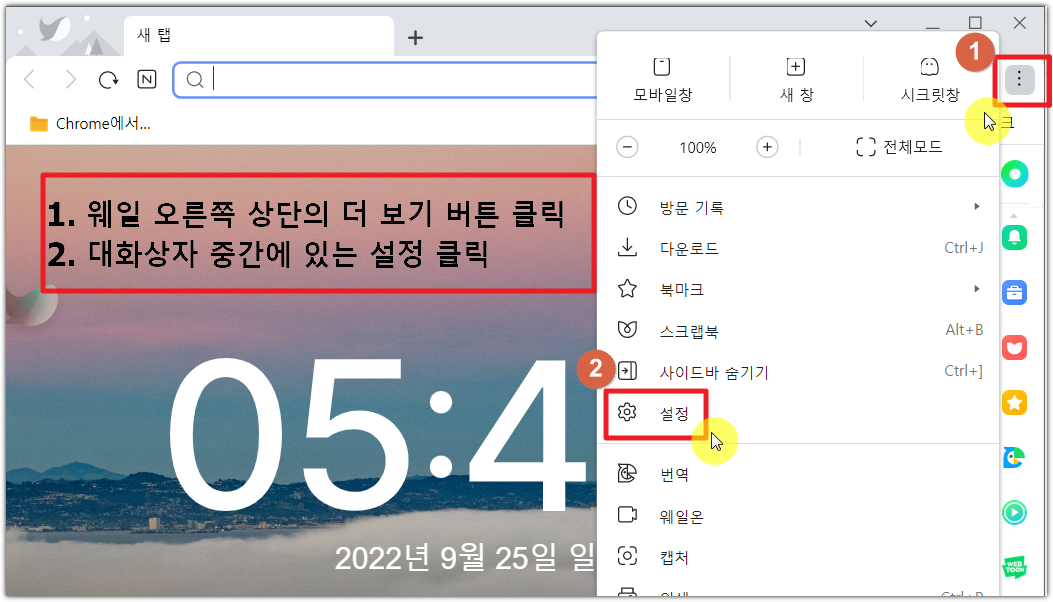This screenshot has width=1053, height=602.
Task: Reload the page with the refresh icon
Action: coord(108,80)
